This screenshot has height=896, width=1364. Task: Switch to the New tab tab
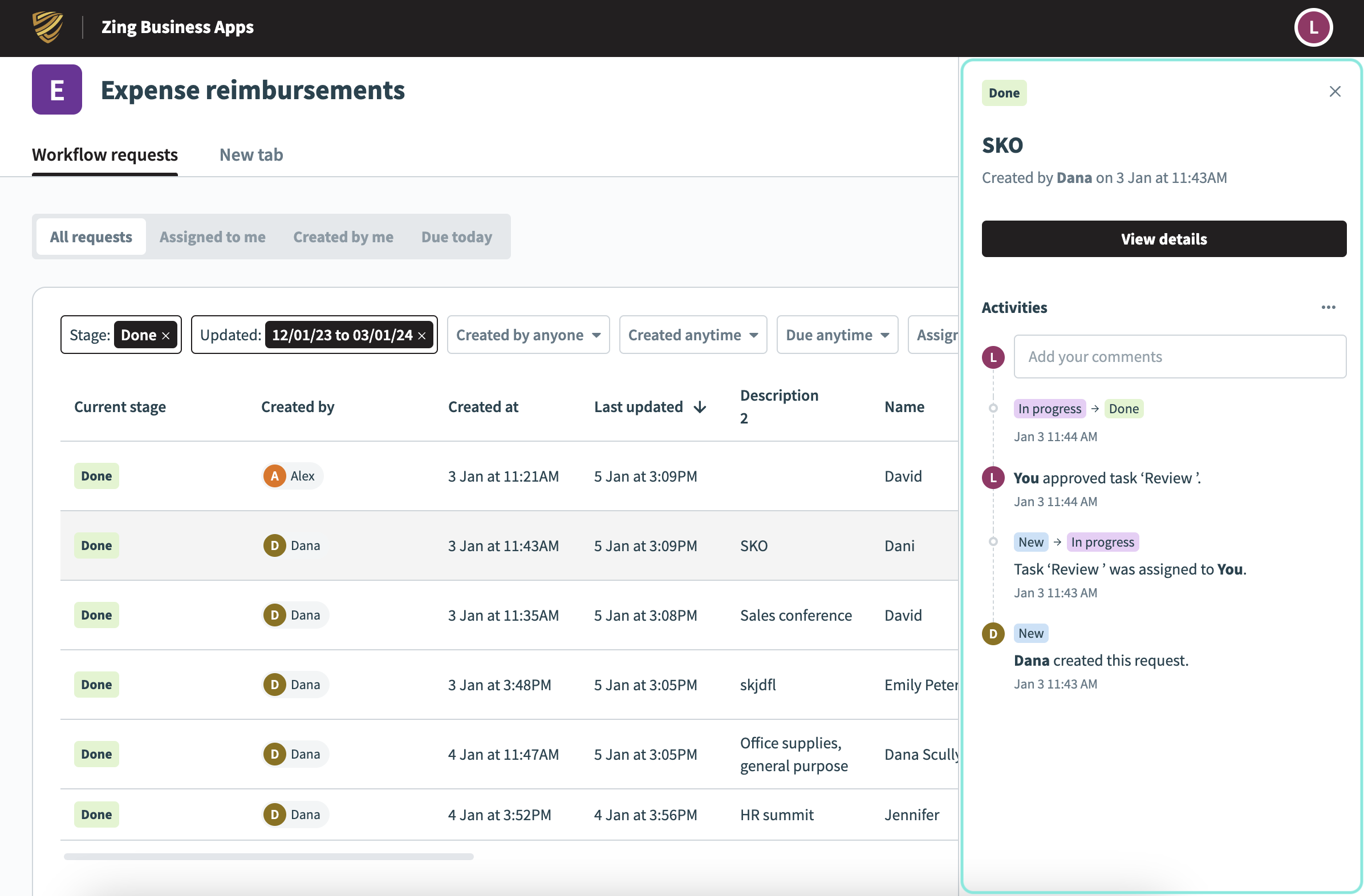click(x=251, y=154)
